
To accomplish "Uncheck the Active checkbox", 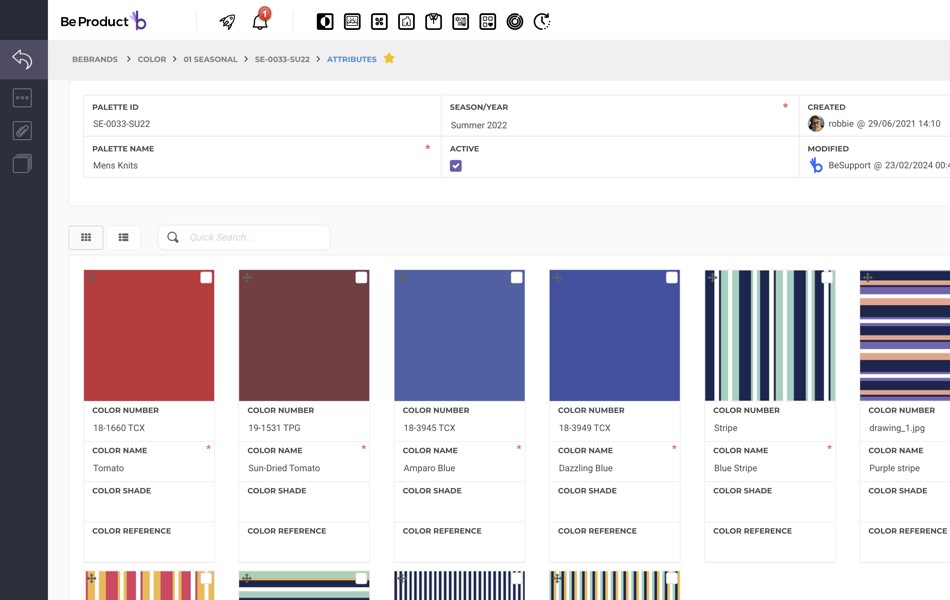I will point(456,165).
